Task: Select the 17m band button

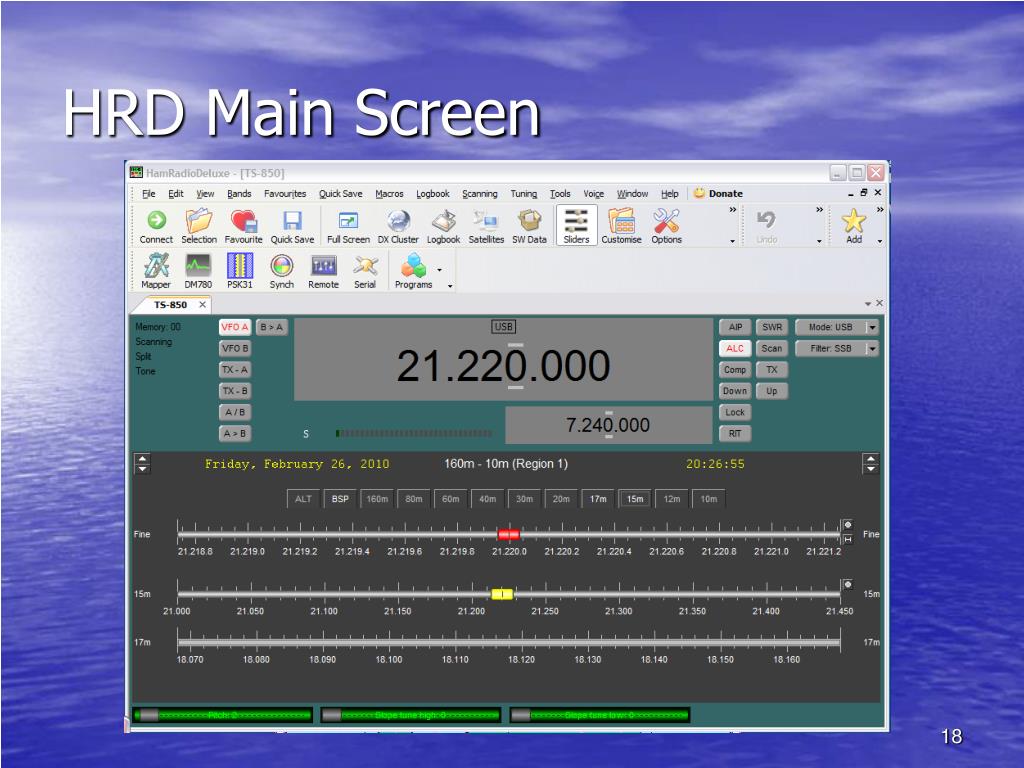Action: pos(598,499)
